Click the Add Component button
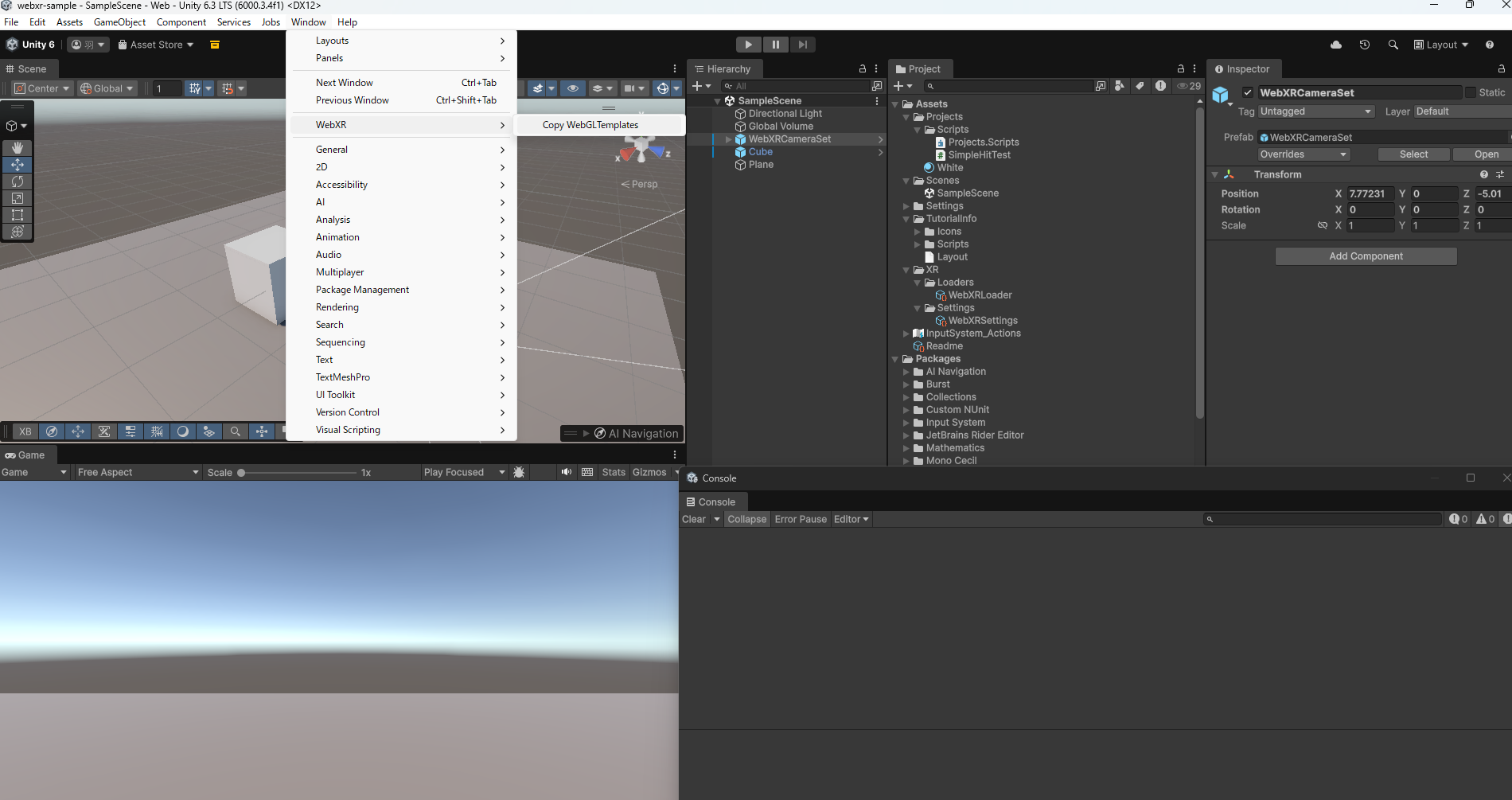 click(1366, 256)
